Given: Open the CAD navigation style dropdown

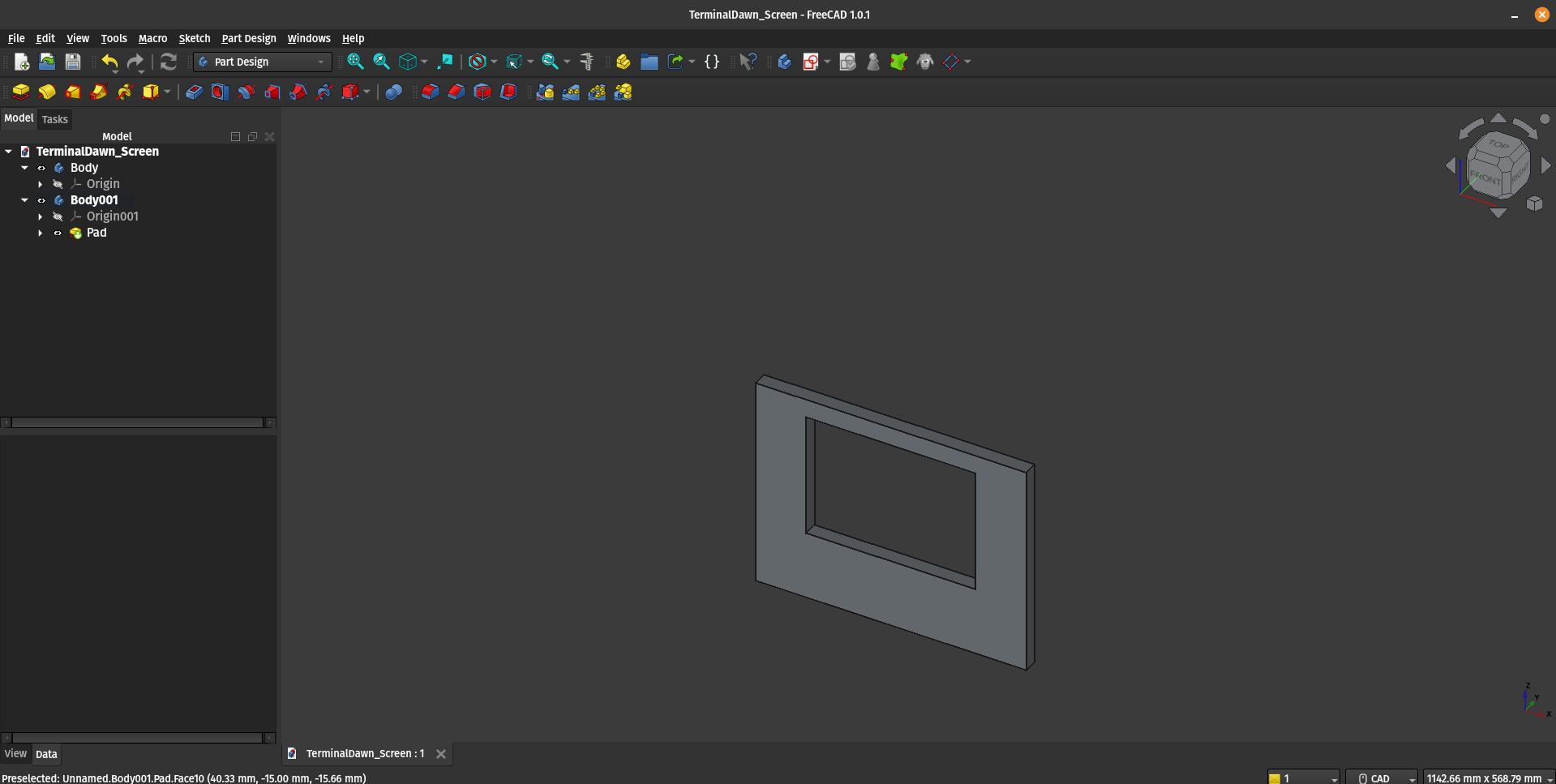Looking at the screenshot, I should [1382, 778].
